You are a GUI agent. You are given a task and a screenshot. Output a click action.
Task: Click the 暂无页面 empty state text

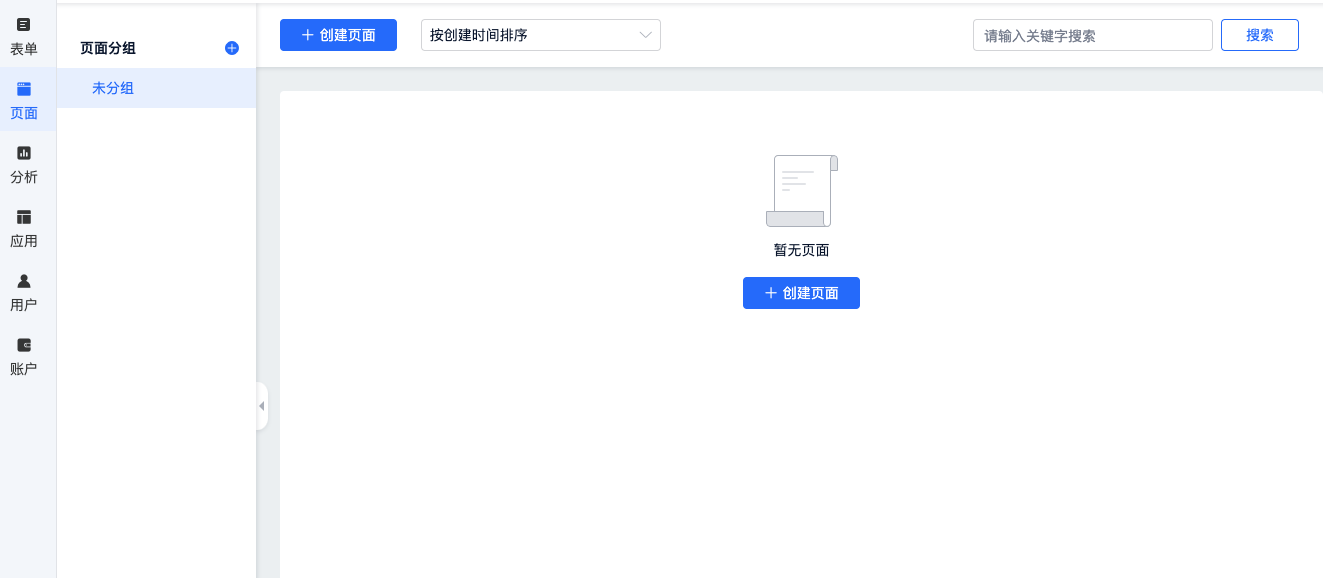[x=801, y=250]
